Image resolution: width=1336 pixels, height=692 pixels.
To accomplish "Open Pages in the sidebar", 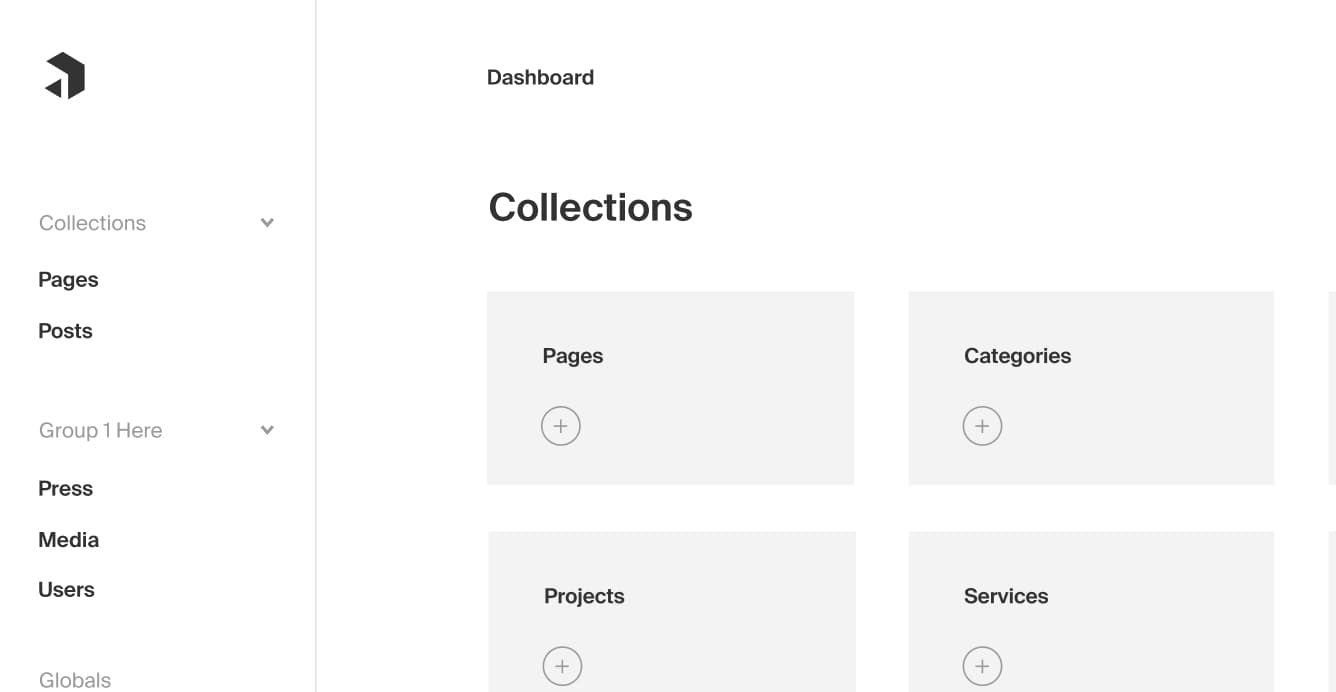I will tap(68, 280).
